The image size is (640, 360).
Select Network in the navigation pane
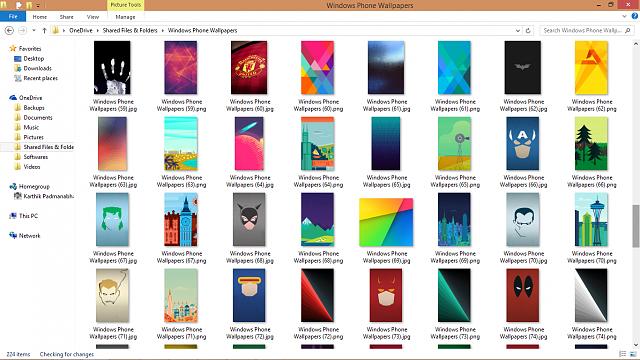coord(29,236)
